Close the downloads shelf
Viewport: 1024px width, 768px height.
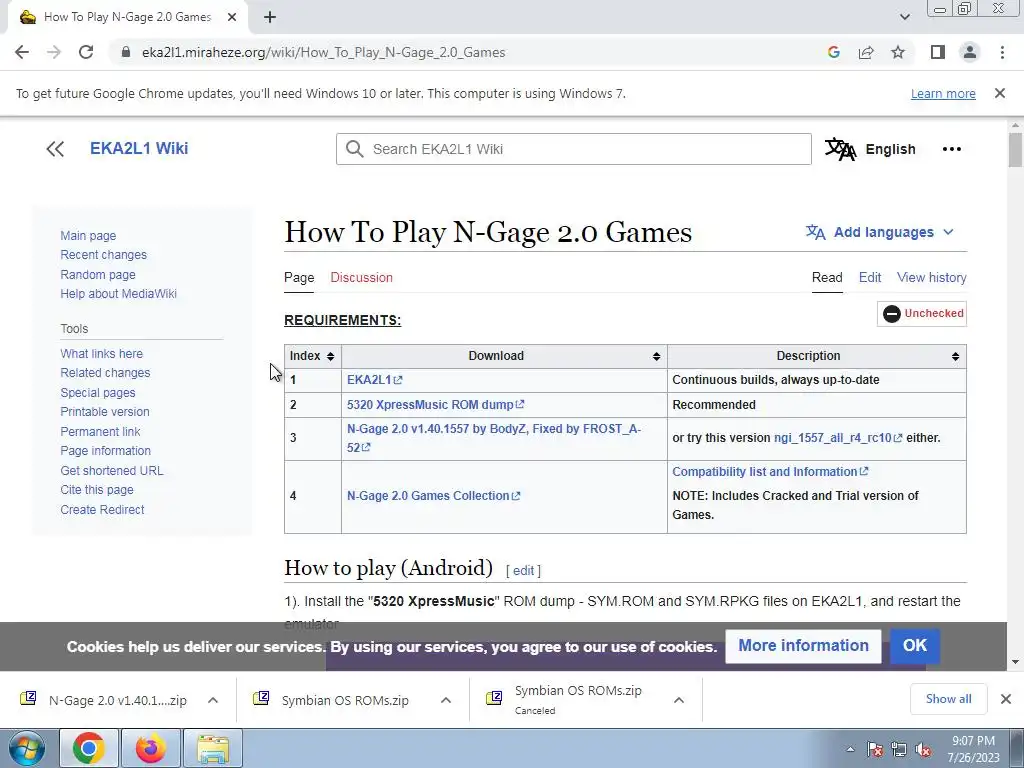tap(1006, 699)
